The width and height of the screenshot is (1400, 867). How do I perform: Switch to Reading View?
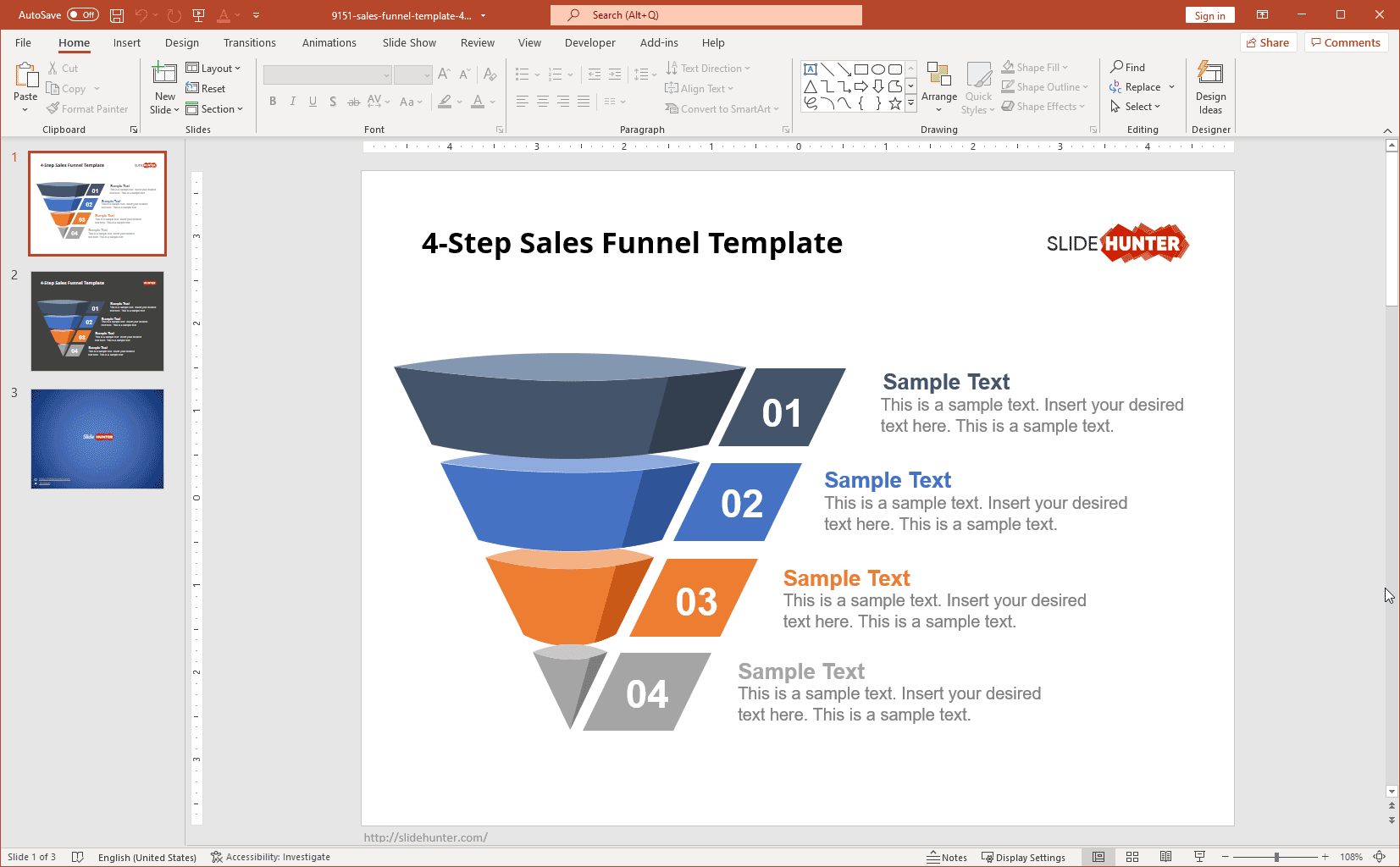[x=1166, y=857]
